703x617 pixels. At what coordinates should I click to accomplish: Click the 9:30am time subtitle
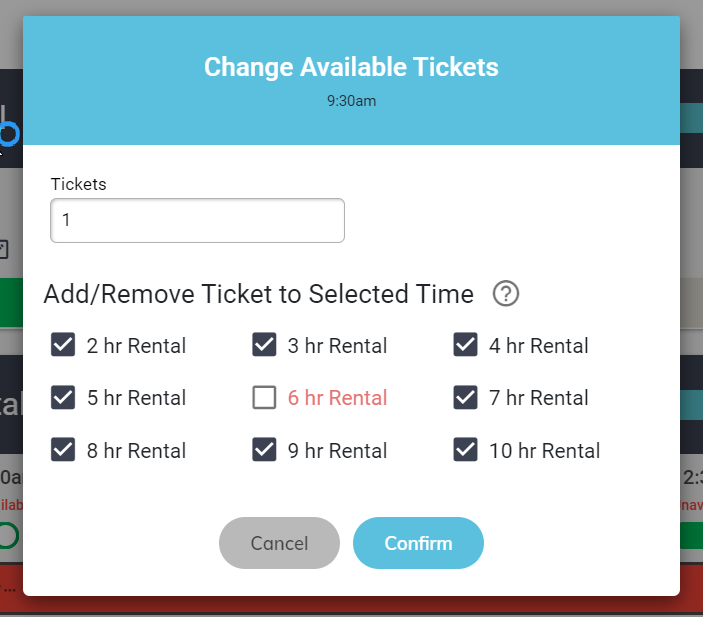(x=352, y=101)
